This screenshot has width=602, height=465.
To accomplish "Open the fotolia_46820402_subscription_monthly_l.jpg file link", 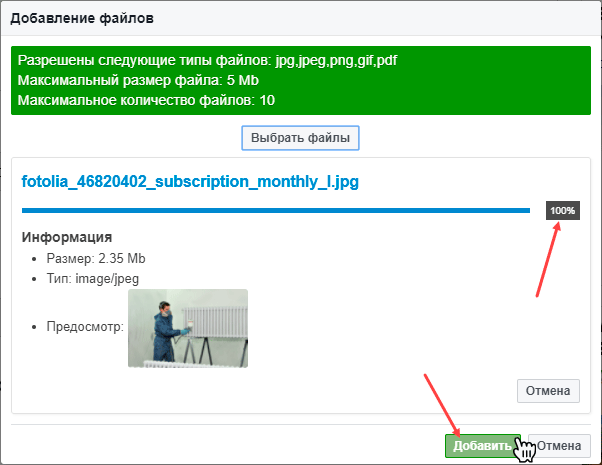I will pos(189,182).
